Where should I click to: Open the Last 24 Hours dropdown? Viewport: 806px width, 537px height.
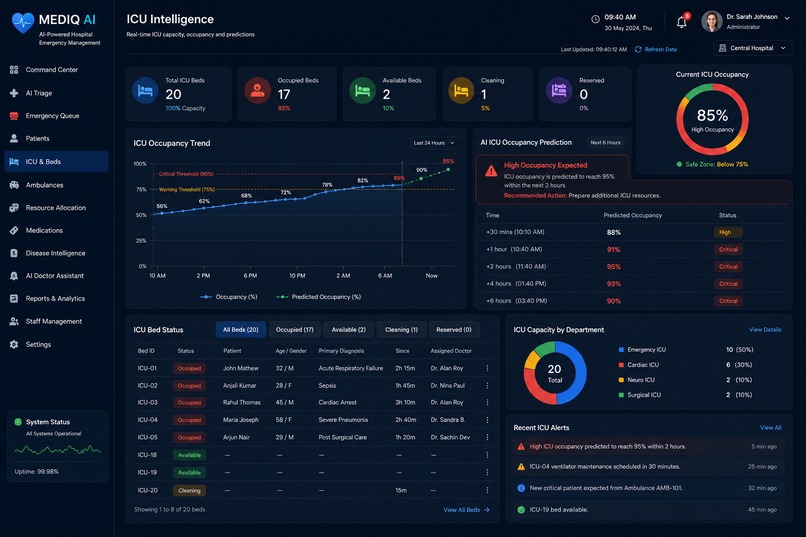point(434,143)
